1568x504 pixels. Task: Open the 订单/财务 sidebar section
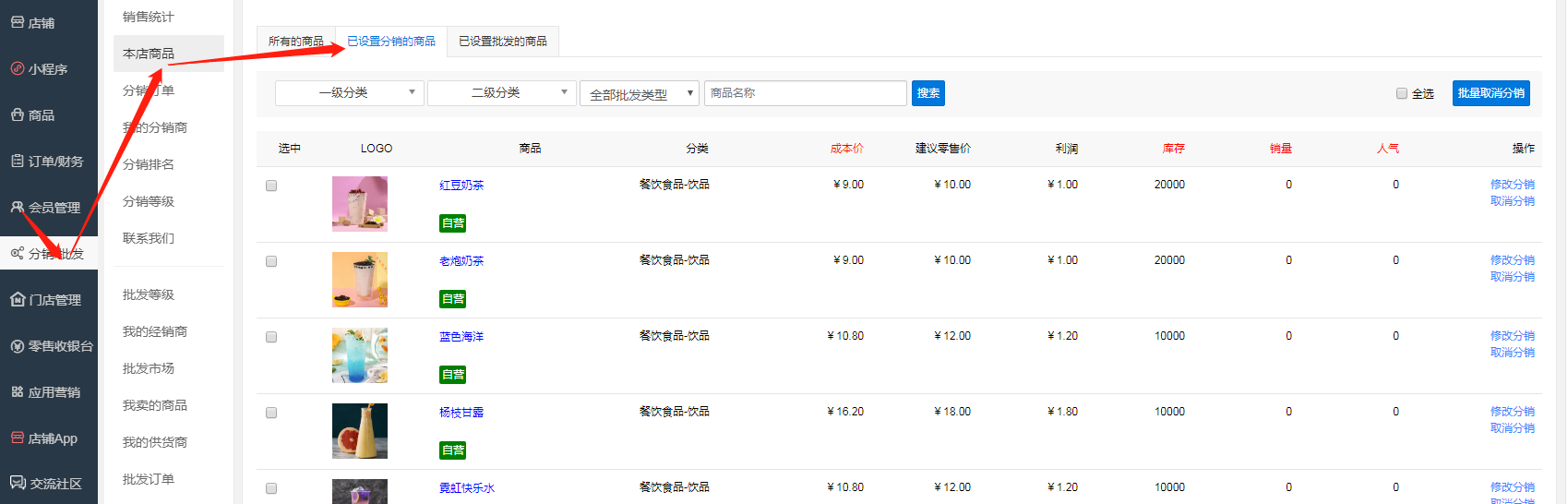point(48,162)
